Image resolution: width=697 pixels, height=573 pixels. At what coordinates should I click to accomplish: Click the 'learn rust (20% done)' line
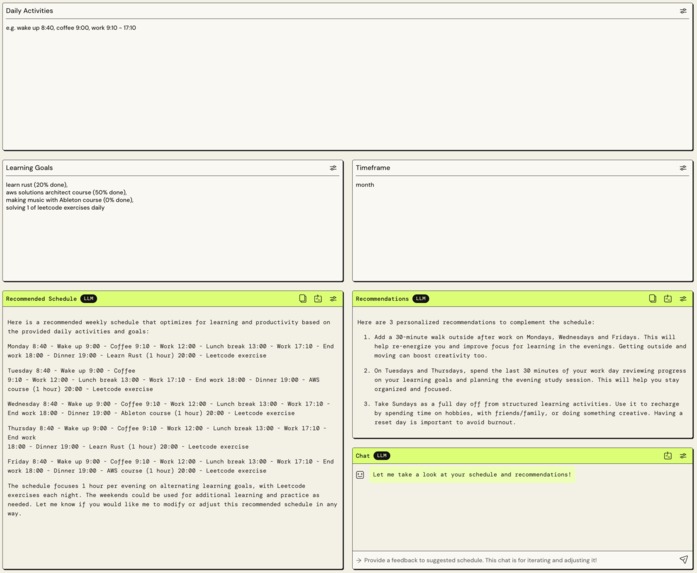point(36,184)
